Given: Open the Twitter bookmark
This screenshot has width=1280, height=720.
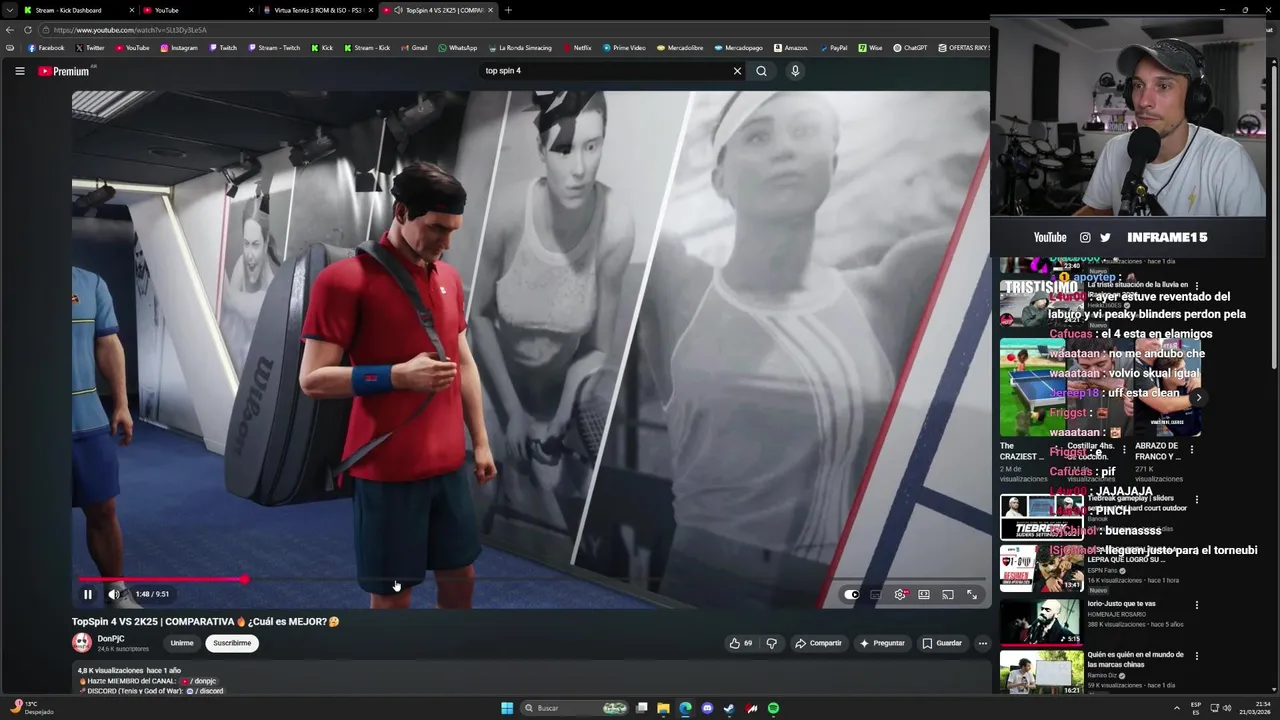Looking at the screenshot, I should click(90, 48).
